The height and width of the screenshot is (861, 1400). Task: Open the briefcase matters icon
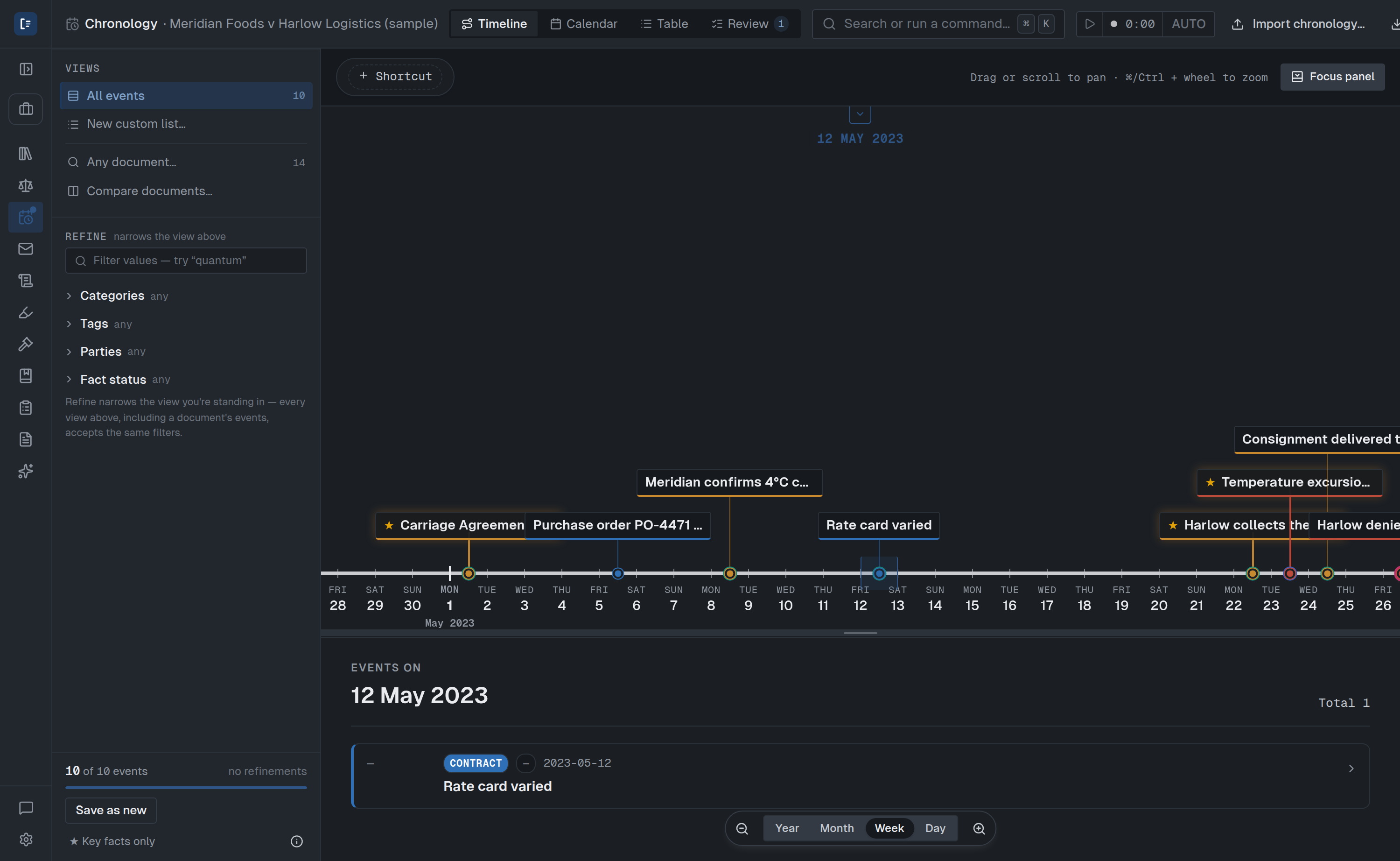26,109
